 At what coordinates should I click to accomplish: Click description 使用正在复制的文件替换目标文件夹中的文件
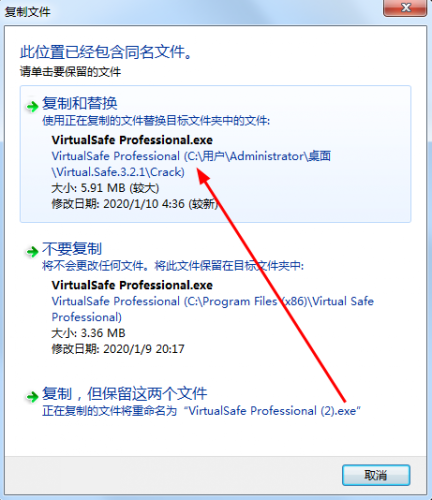pyautogui.click(x=156, y=121)
